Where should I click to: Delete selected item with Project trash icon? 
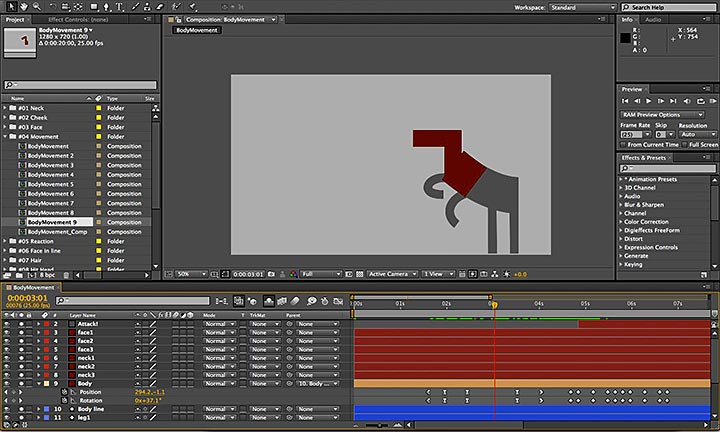point(66,275)
